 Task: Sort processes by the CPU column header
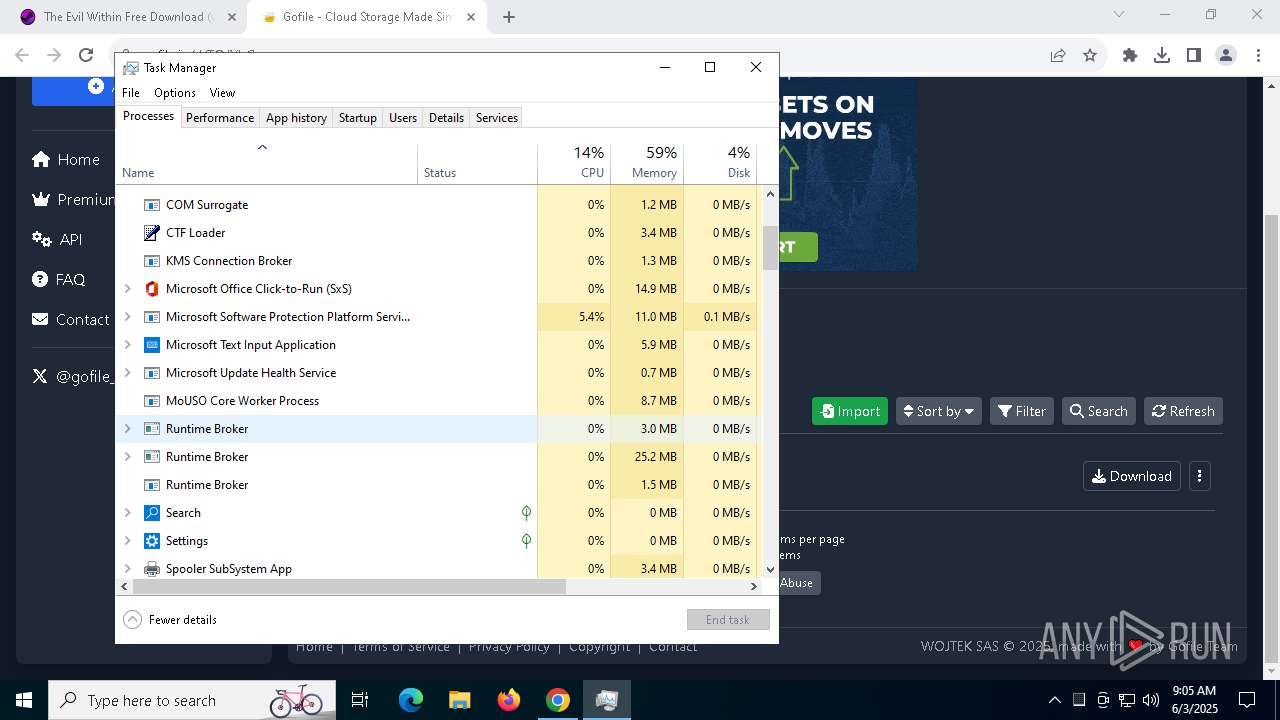(574, 163)
